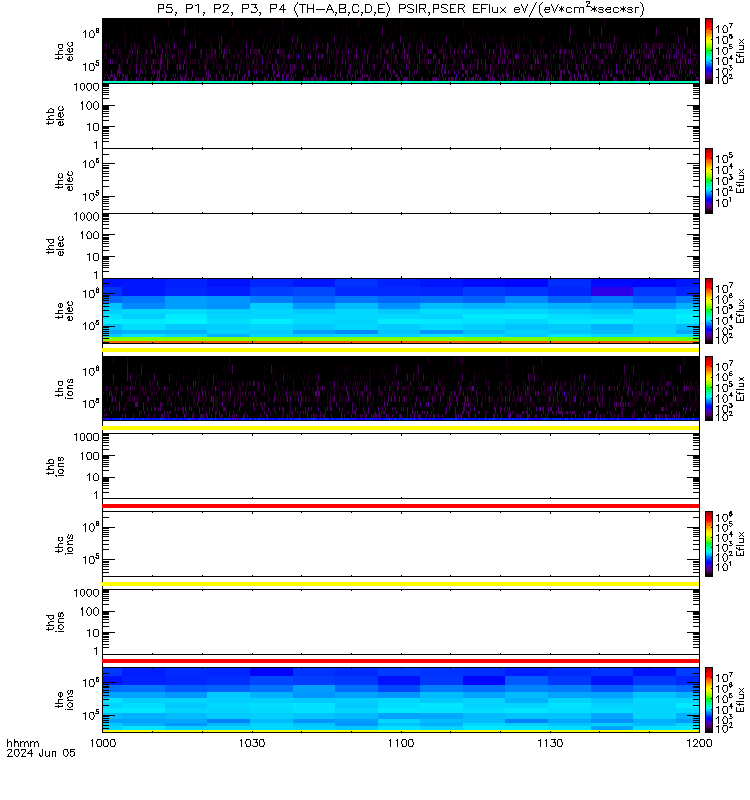This screenshot has height=800, width=750.
Task: Click the 1030 time axis label
Action: pos(252,743)
